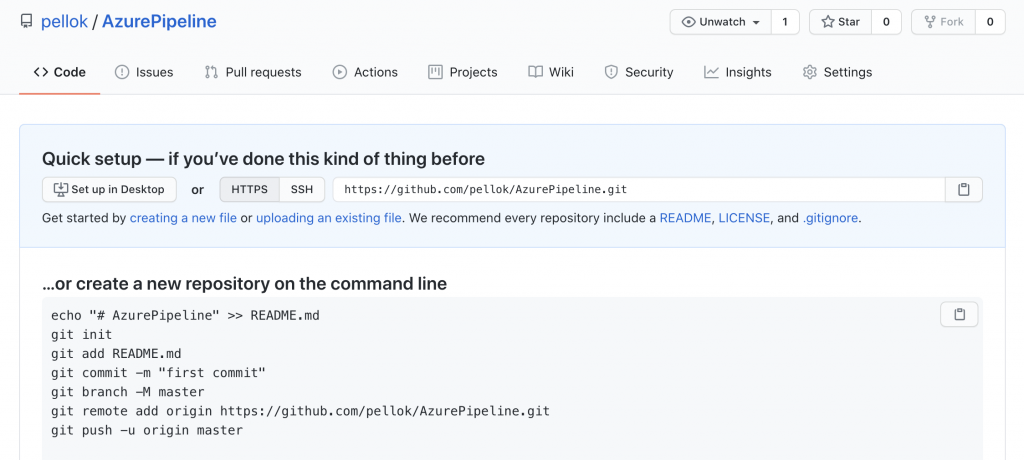
Task: Select HTTPS clone protocol
Action: pos(249,189)
